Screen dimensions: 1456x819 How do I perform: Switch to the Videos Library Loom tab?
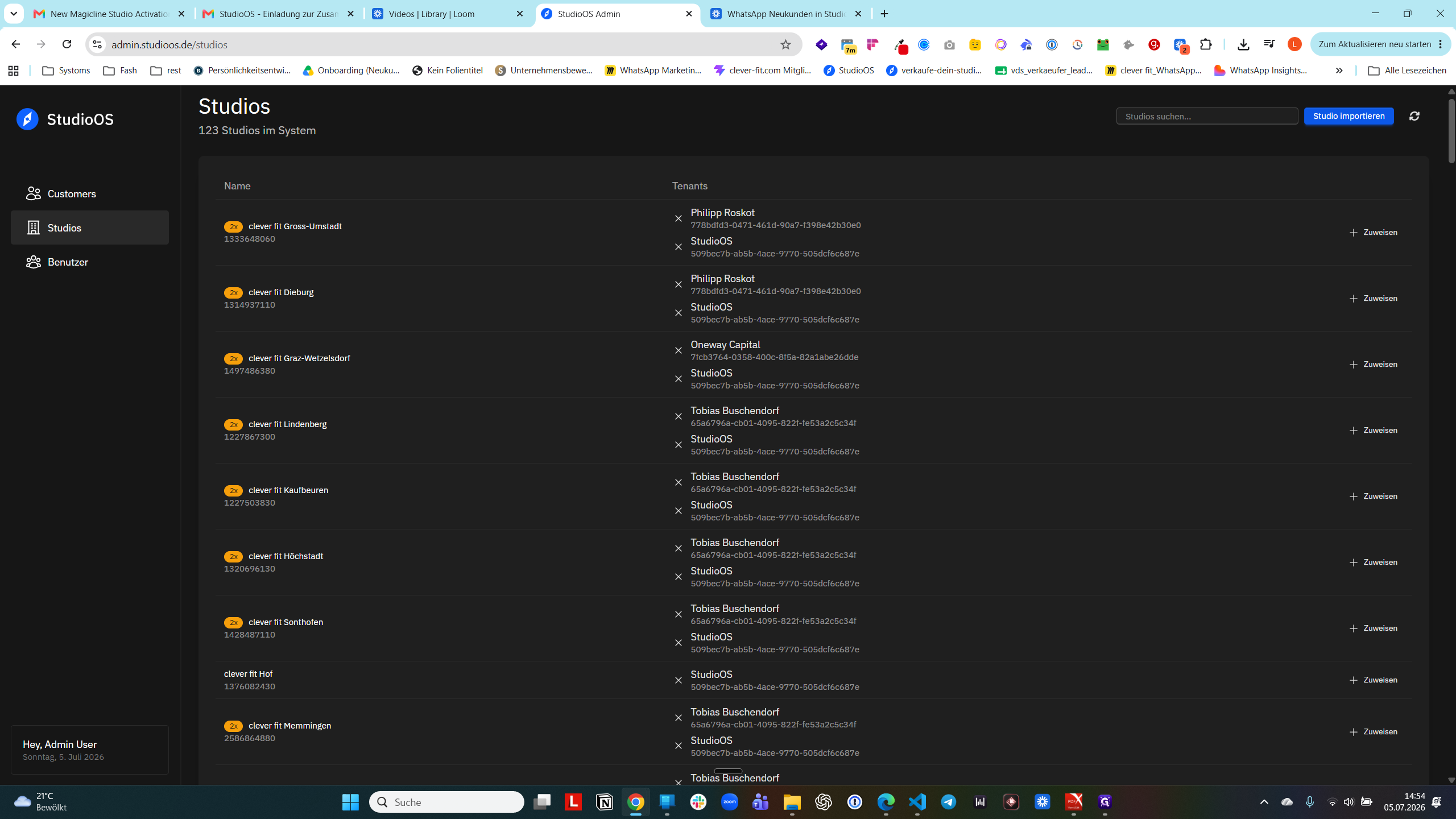pos(448,14)
